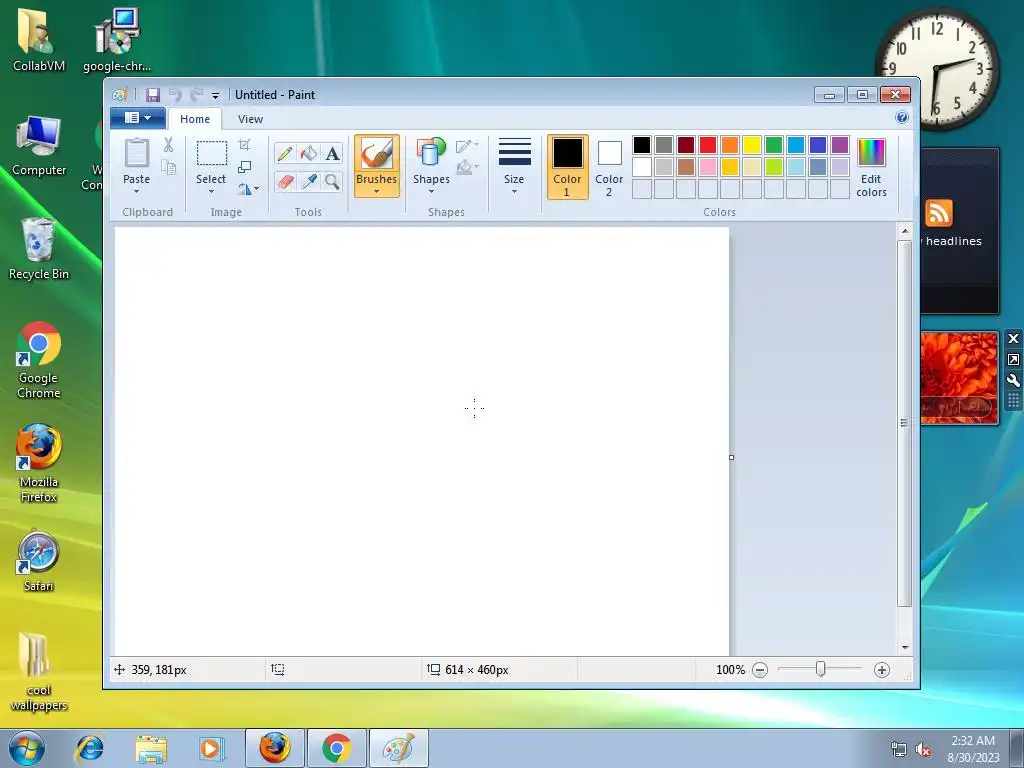Open Internet Explorer from the taskbar

[x=89, y=748]
